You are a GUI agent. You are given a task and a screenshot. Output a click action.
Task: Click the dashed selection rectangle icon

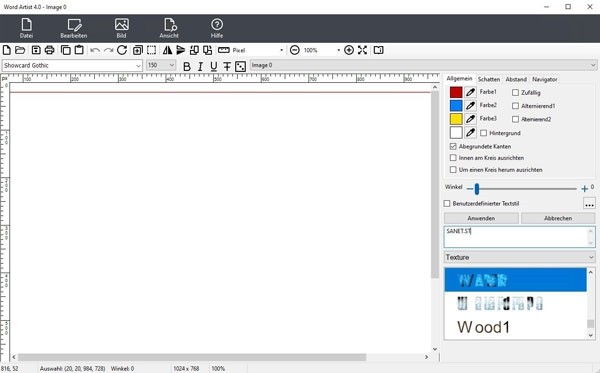click(x=152, y=50)
